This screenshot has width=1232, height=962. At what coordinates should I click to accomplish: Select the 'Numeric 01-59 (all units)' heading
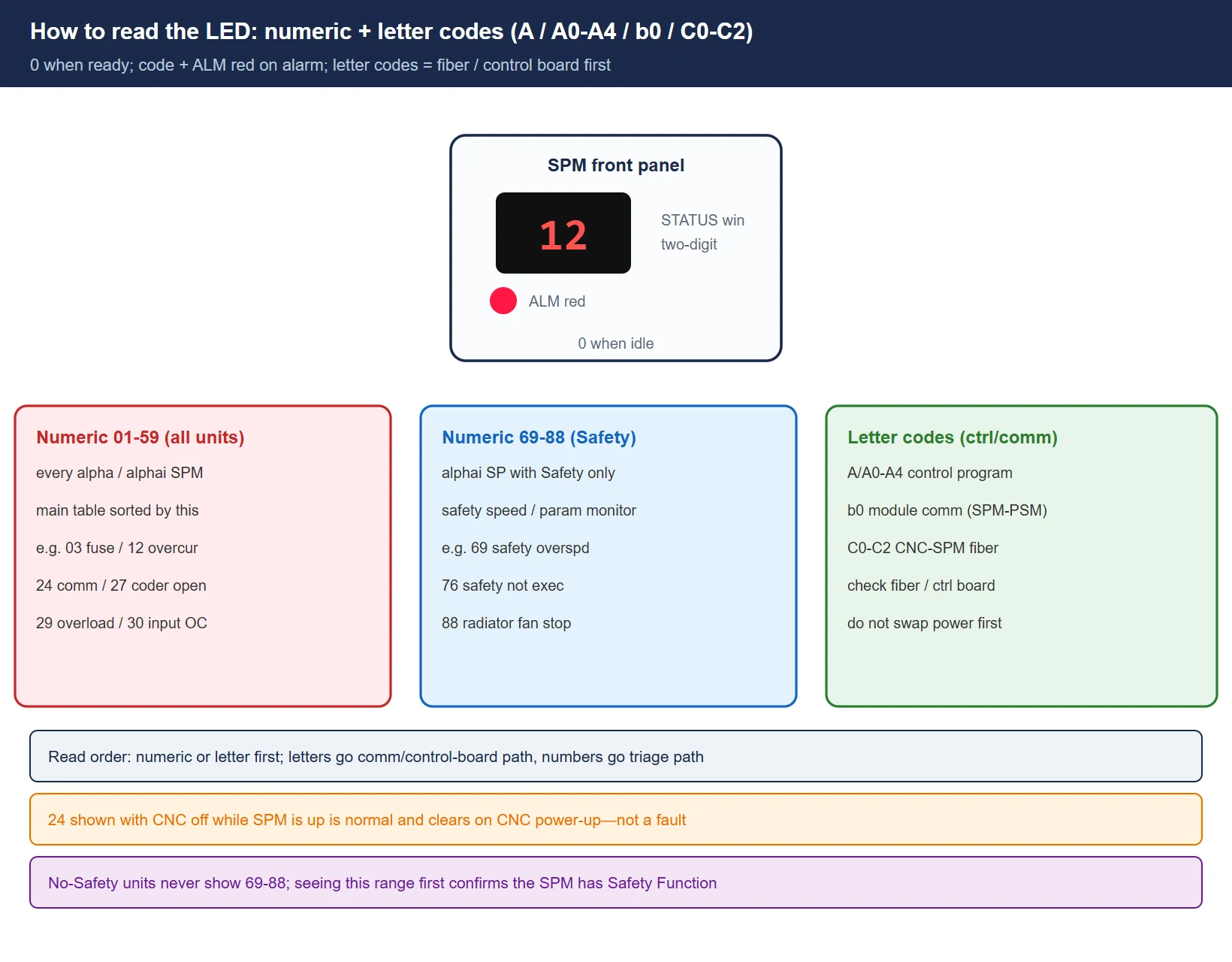[x=140, y=437]
